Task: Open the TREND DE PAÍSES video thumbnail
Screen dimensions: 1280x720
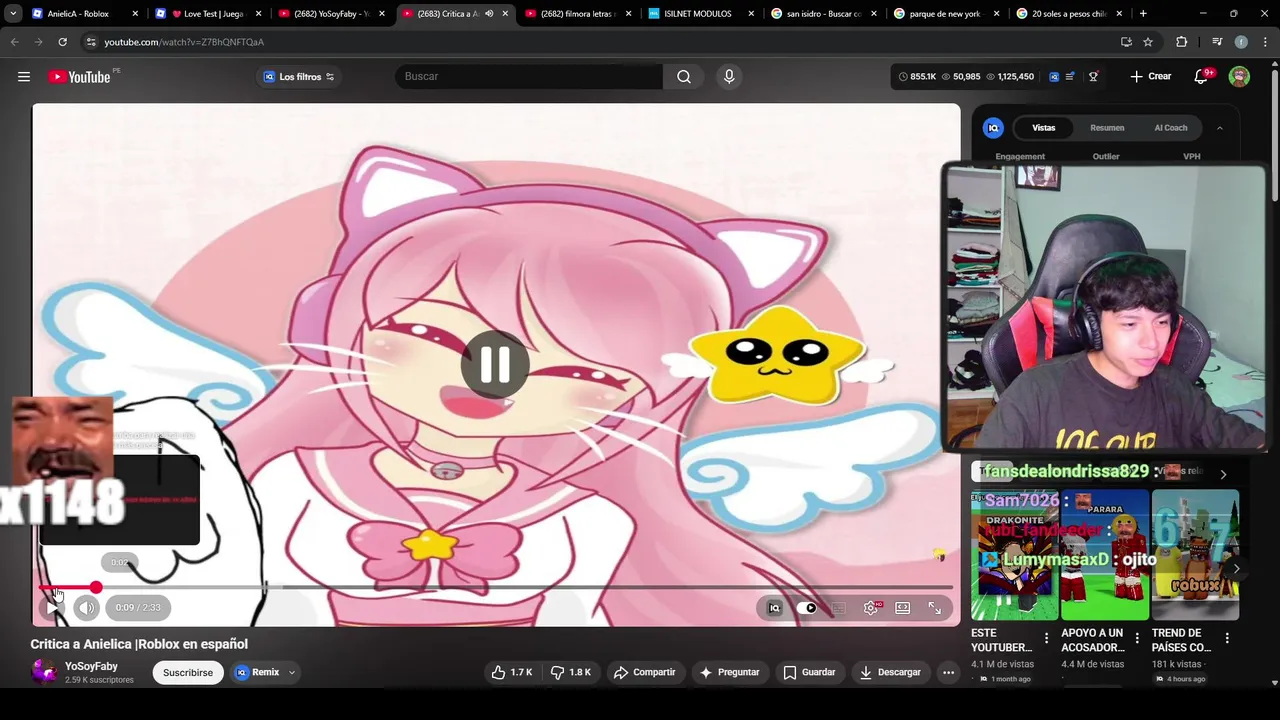Action: pyautogui.click(x=1195, y=555)
